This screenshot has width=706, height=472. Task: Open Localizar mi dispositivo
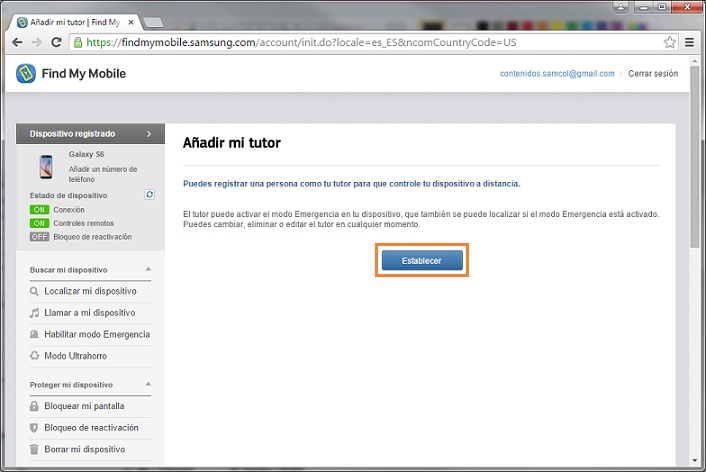coord(90,291)
